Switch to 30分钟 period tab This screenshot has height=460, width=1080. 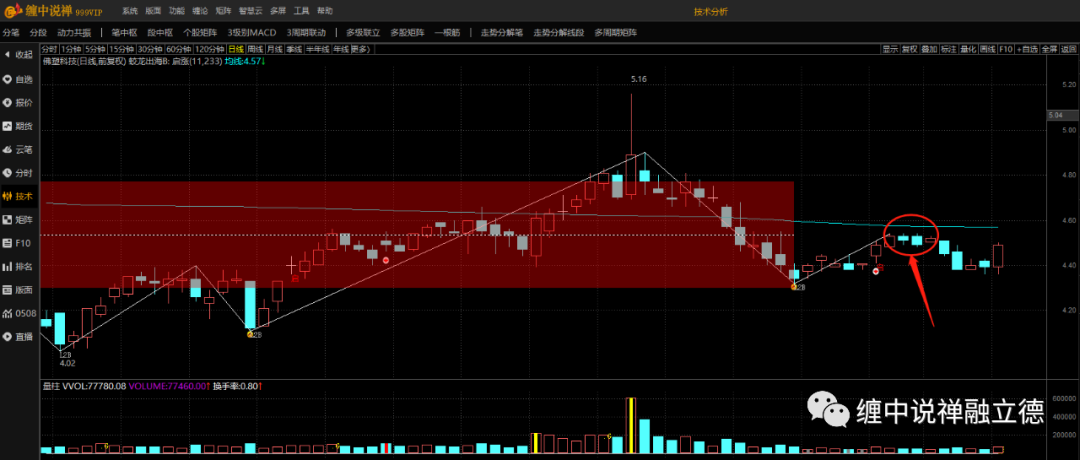click(x=149, y=49)
